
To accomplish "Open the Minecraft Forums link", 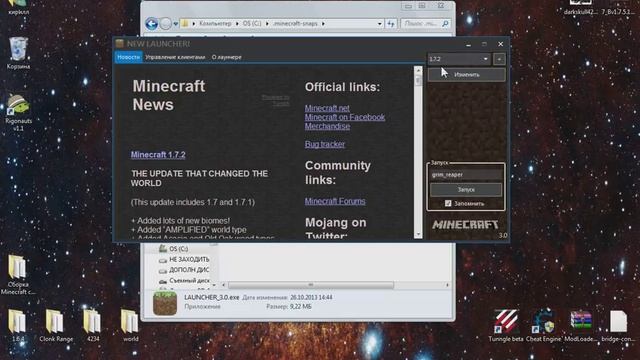I will tap(335, 201).
